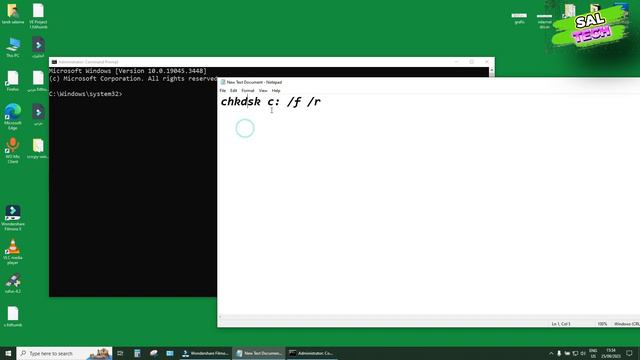Click the Command Prompt C:\Windows\system32> prompt line

coord(85,94)
